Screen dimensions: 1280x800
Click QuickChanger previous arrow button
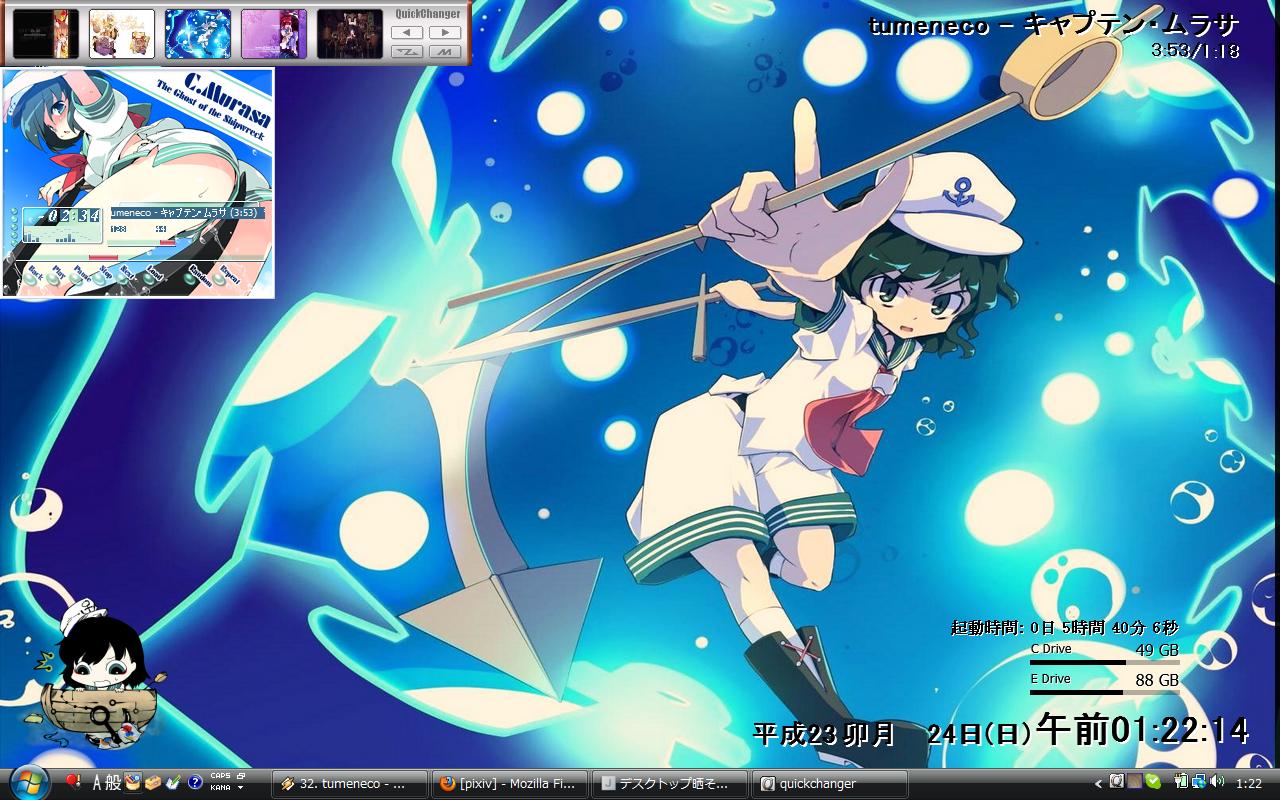pyautogui.click(x=407, y=32)
